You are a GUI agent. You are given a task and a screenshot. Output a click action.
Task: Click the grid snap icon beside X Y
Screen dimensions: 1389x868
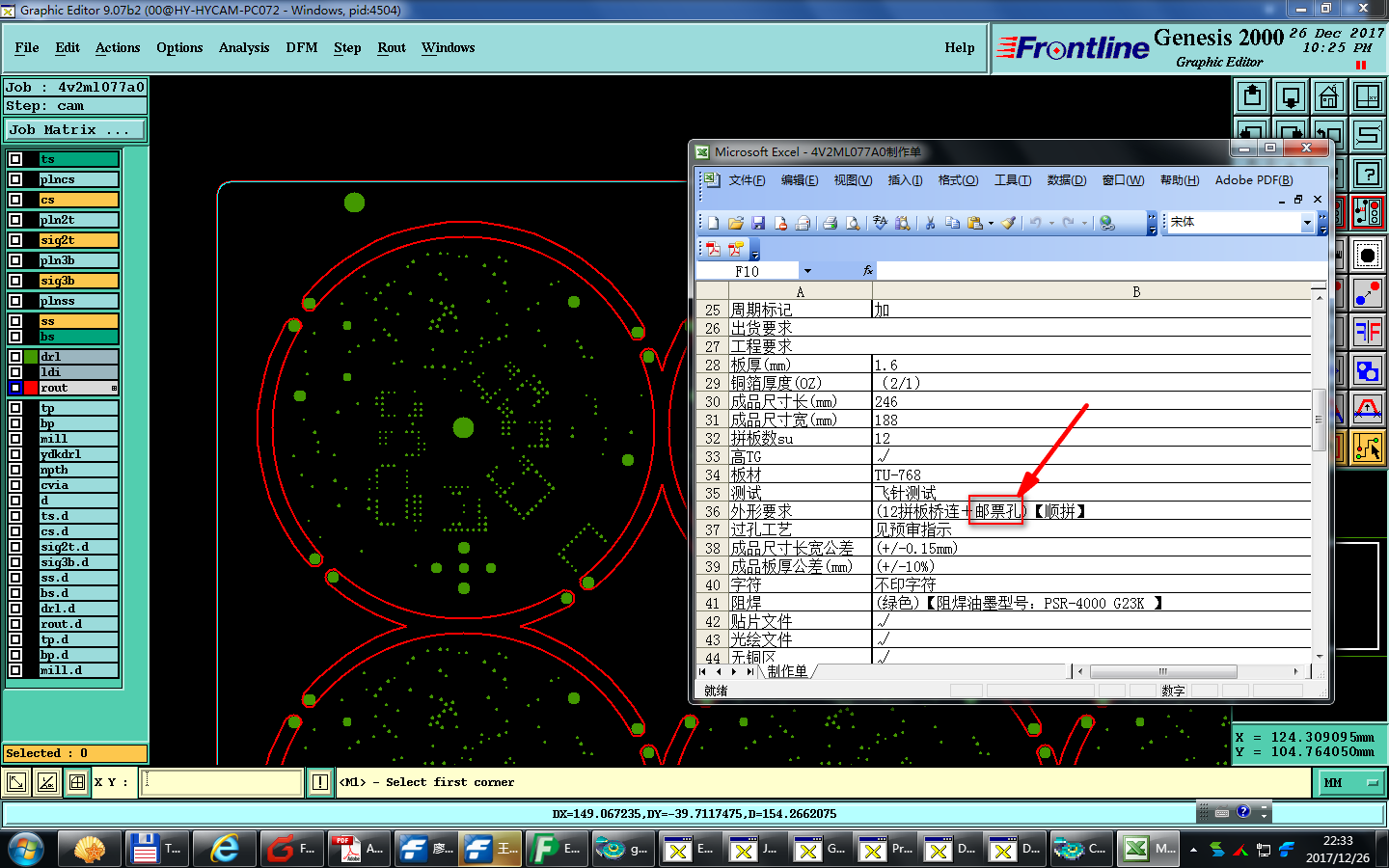point(77,782)
